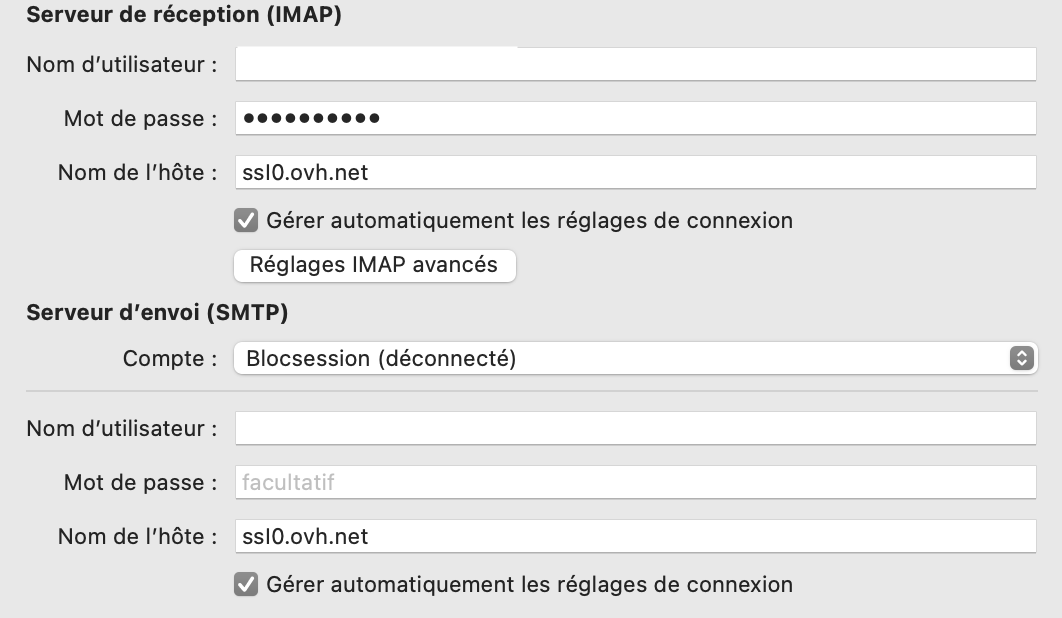1062x618 pixels.
Task: Click SMTP "Gérer automatiquement" label text
Action: coord(529,584)
